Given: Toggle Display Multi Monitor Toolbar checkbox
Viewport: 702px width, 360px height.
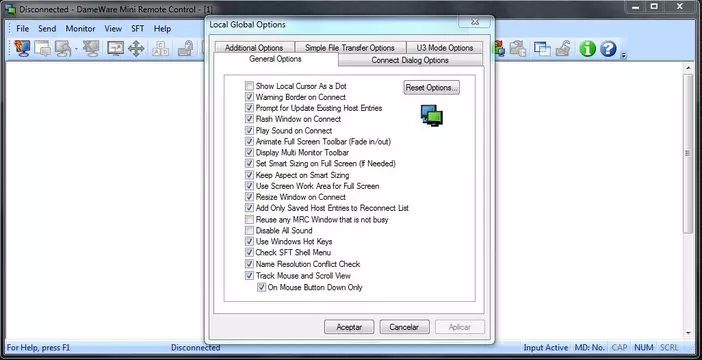Looking at the screenshot, I should click(x=249, y=153).
